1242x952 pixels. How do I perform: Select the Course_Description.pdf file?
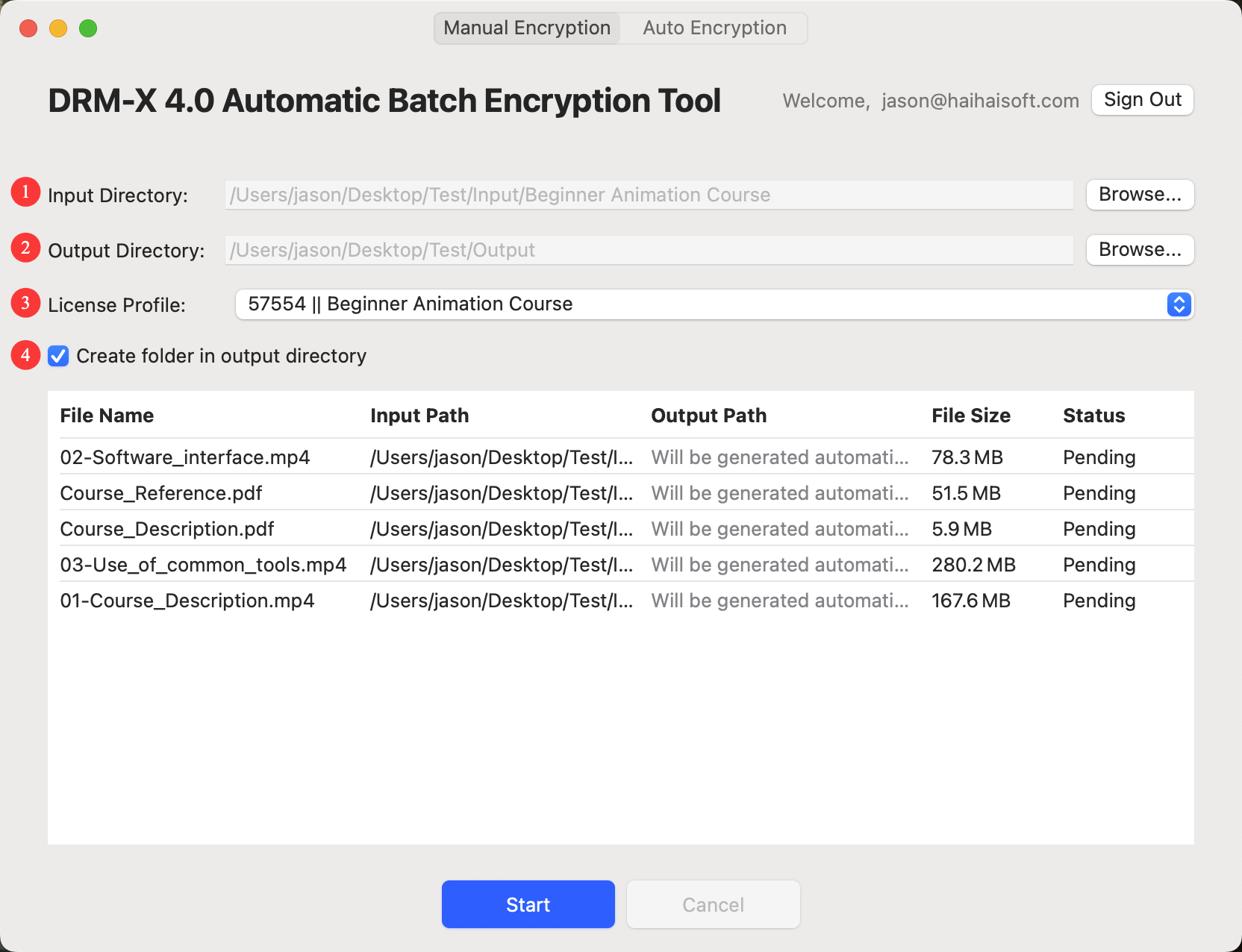[x=167, y=529]
